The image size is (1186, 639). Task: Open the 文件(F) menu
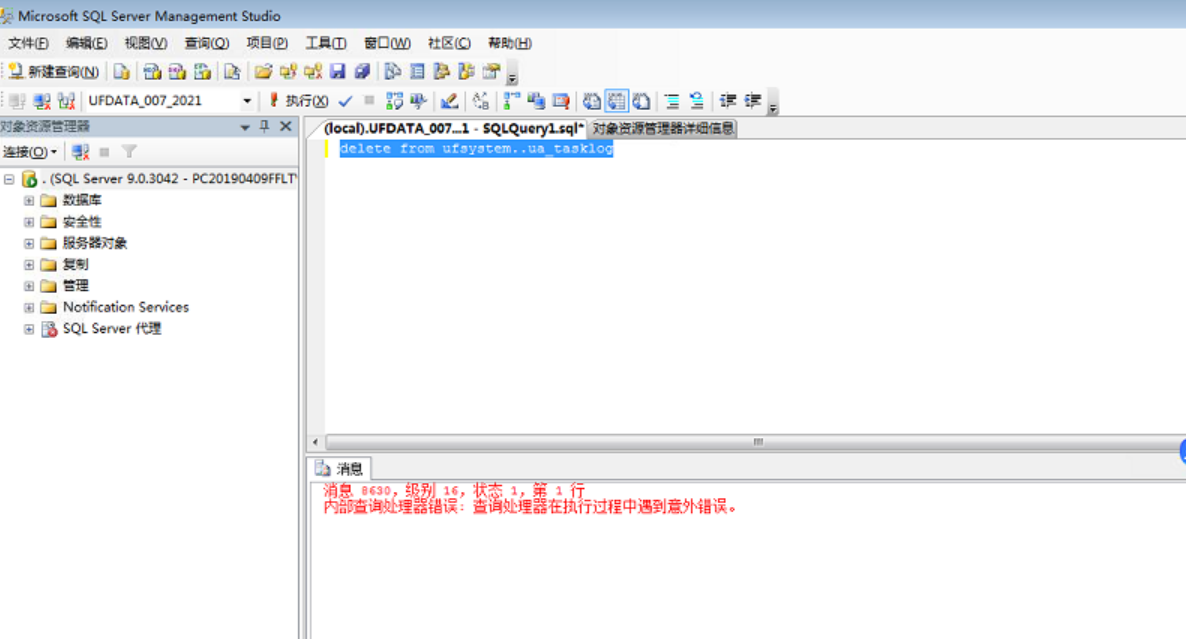click(x=28, y=43)
